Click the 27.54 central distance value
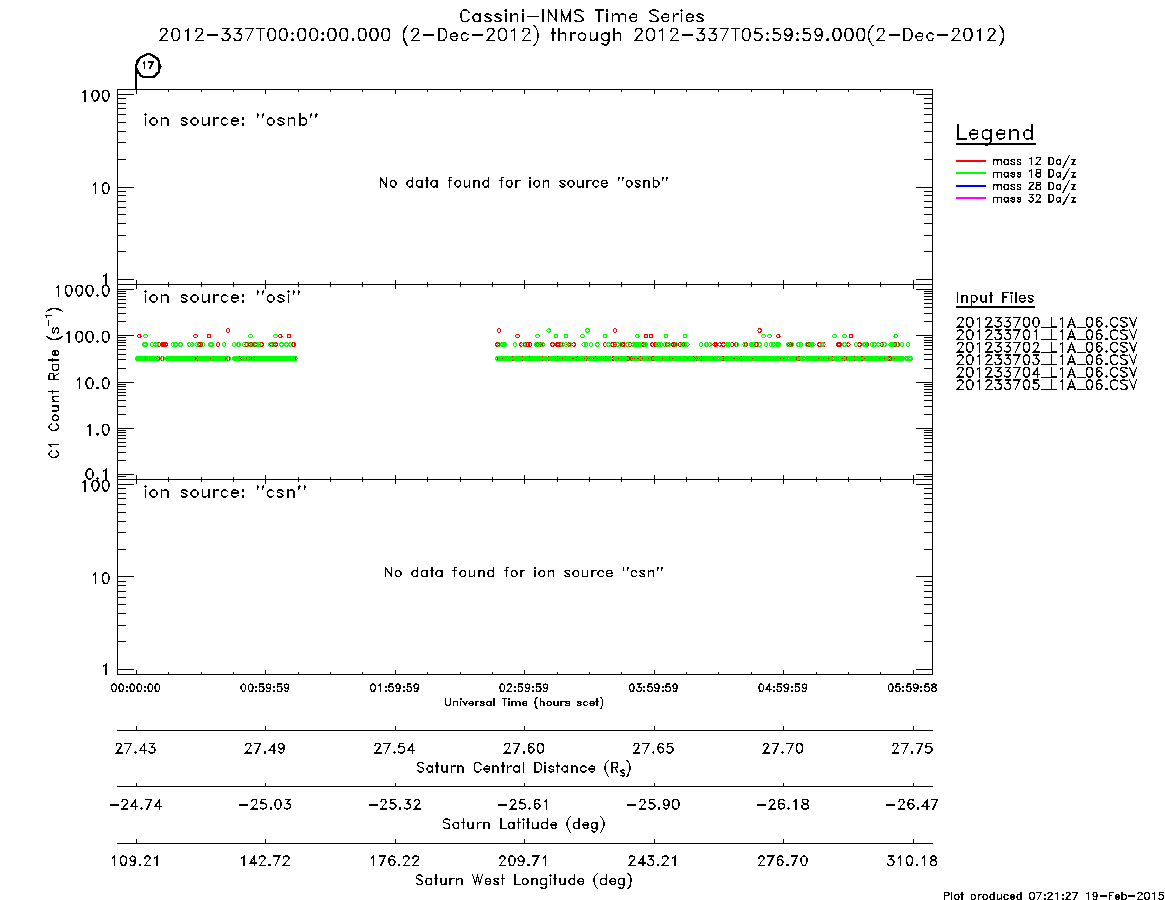The width and height of the screenshot is (1165, 900). tap(395, 748)
